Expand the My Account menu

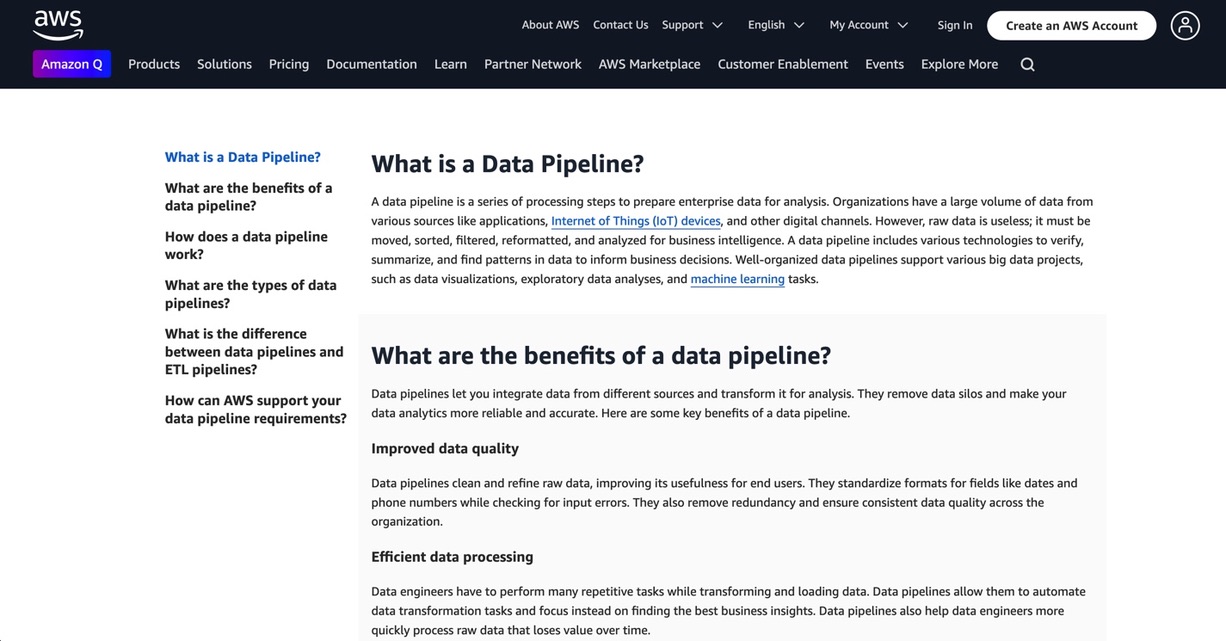point(868,25)
